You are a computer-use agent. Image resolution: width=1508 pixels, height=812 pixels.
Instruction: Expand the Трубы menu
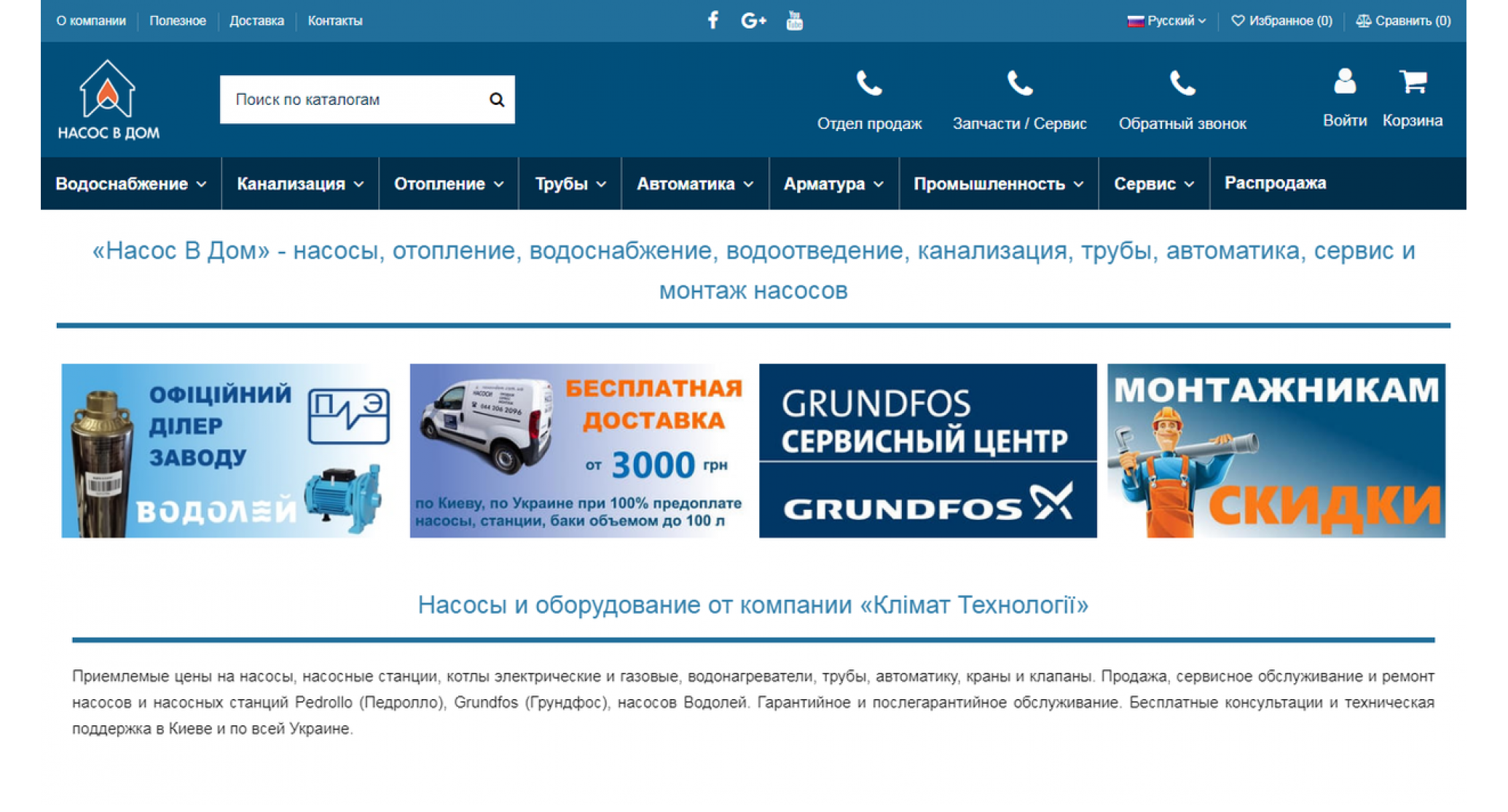pos(570,184)
